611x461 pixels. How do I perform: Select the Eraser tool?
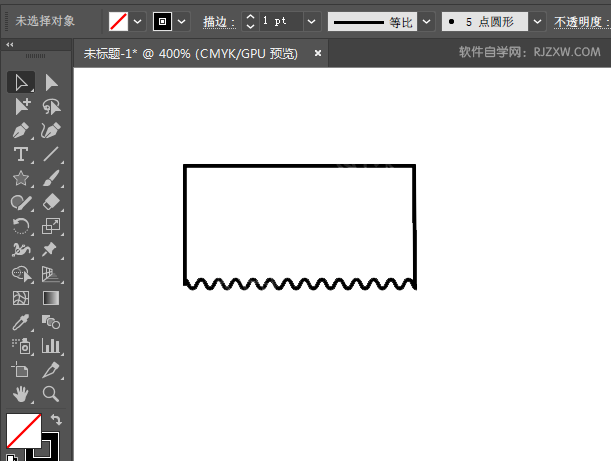click(51, 202)
